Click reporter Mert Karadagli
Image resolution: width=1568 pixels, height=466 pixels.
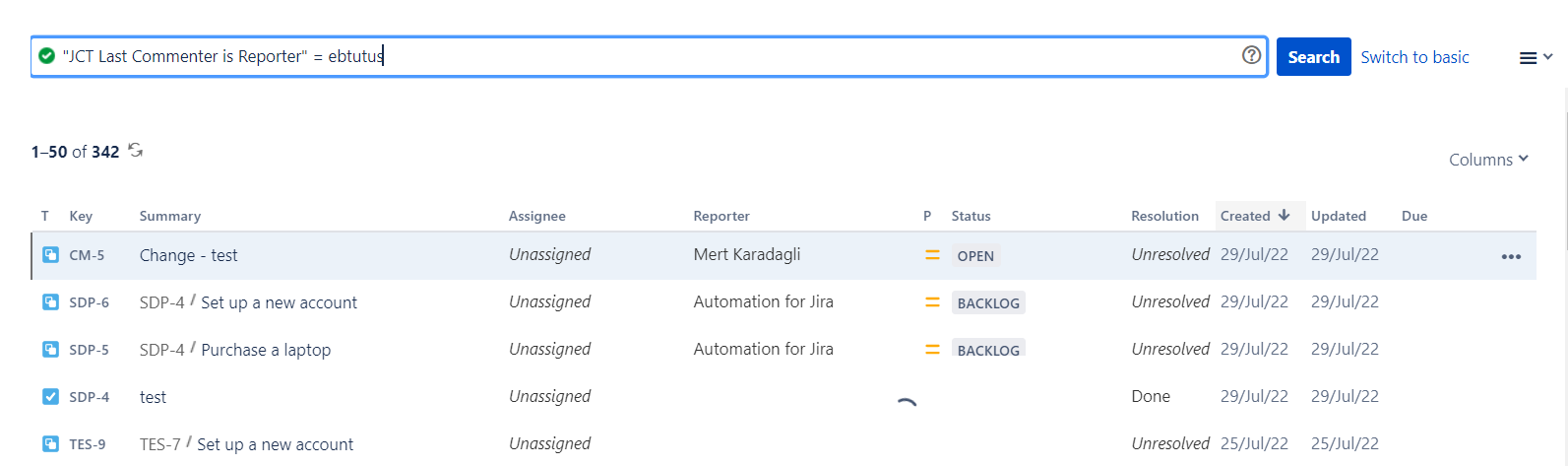(x=746, y=254)
